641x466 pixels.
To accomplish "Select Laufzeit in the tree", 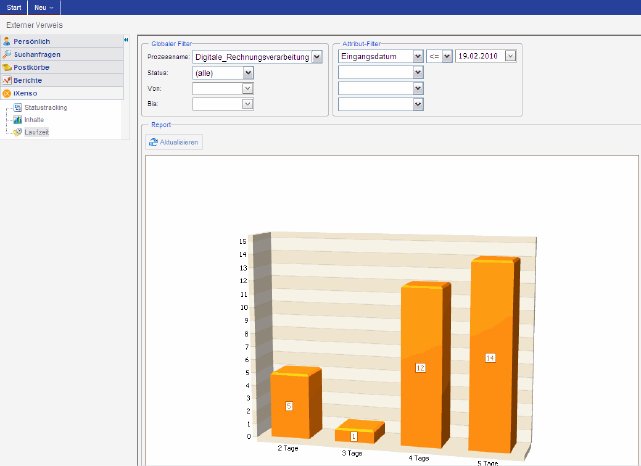I will coord(36,132).
